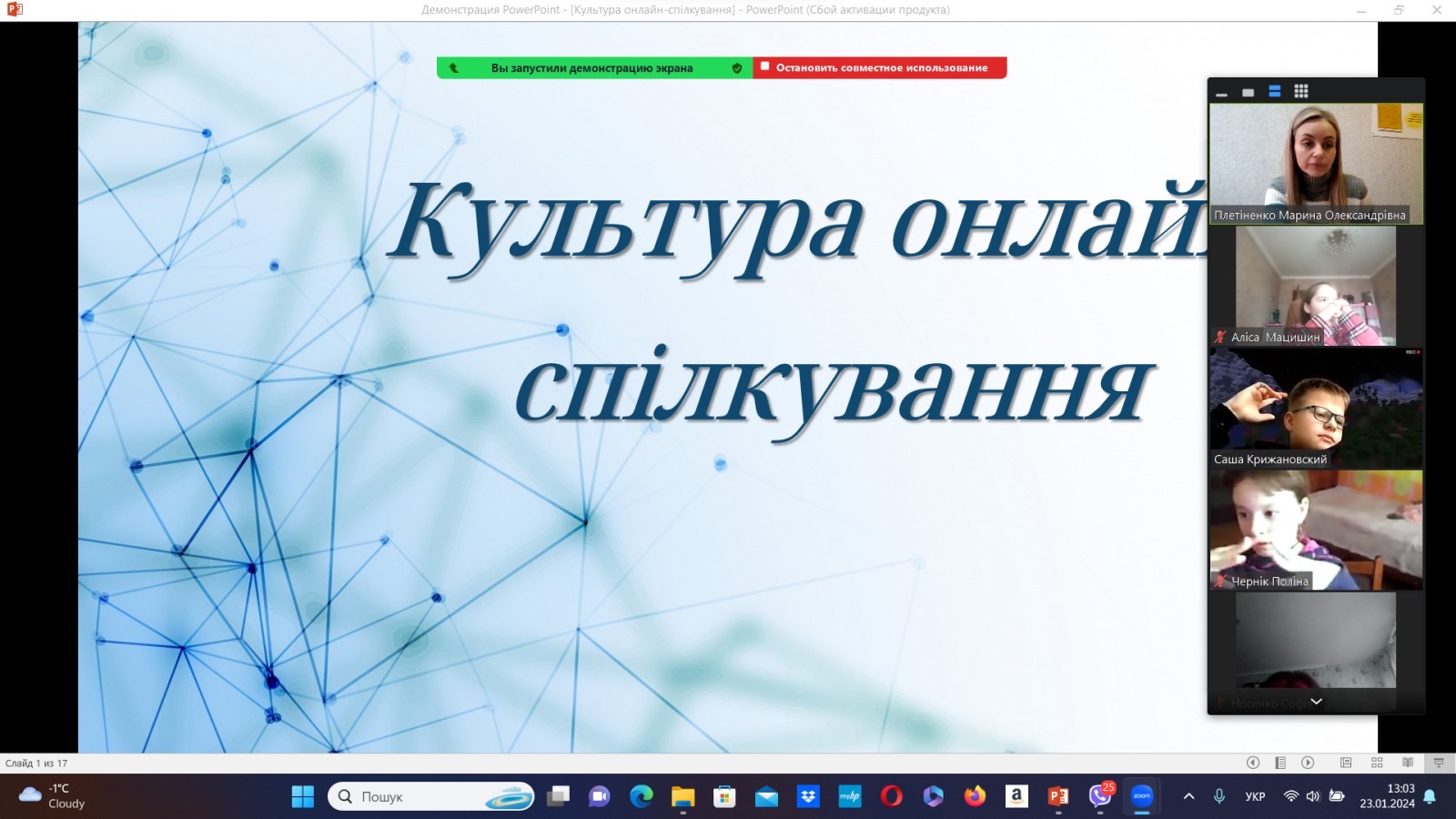Select Плетіненко Марина Олександрівна video tile

(x=1316, y=164)
